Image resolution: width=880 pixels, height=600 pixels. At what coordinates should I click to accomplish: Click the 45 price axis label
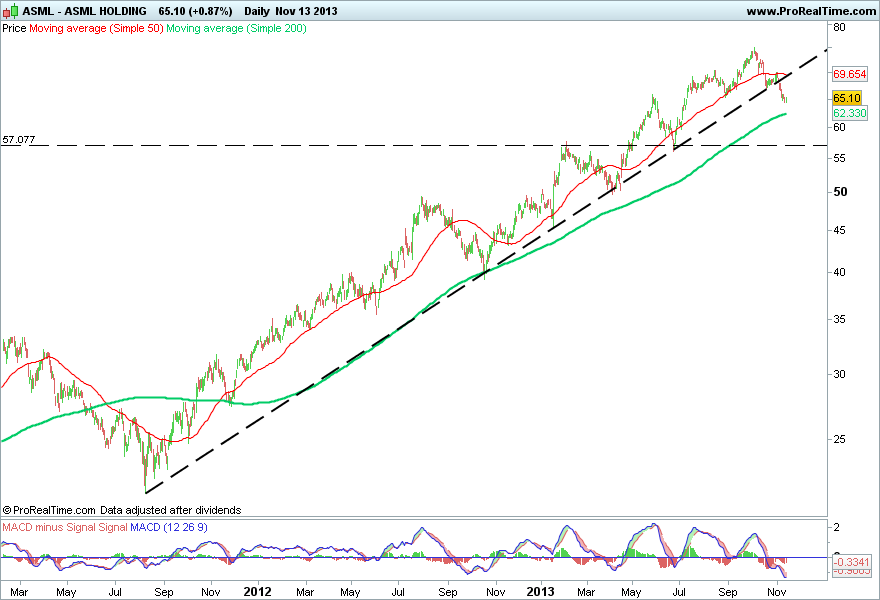839,231
